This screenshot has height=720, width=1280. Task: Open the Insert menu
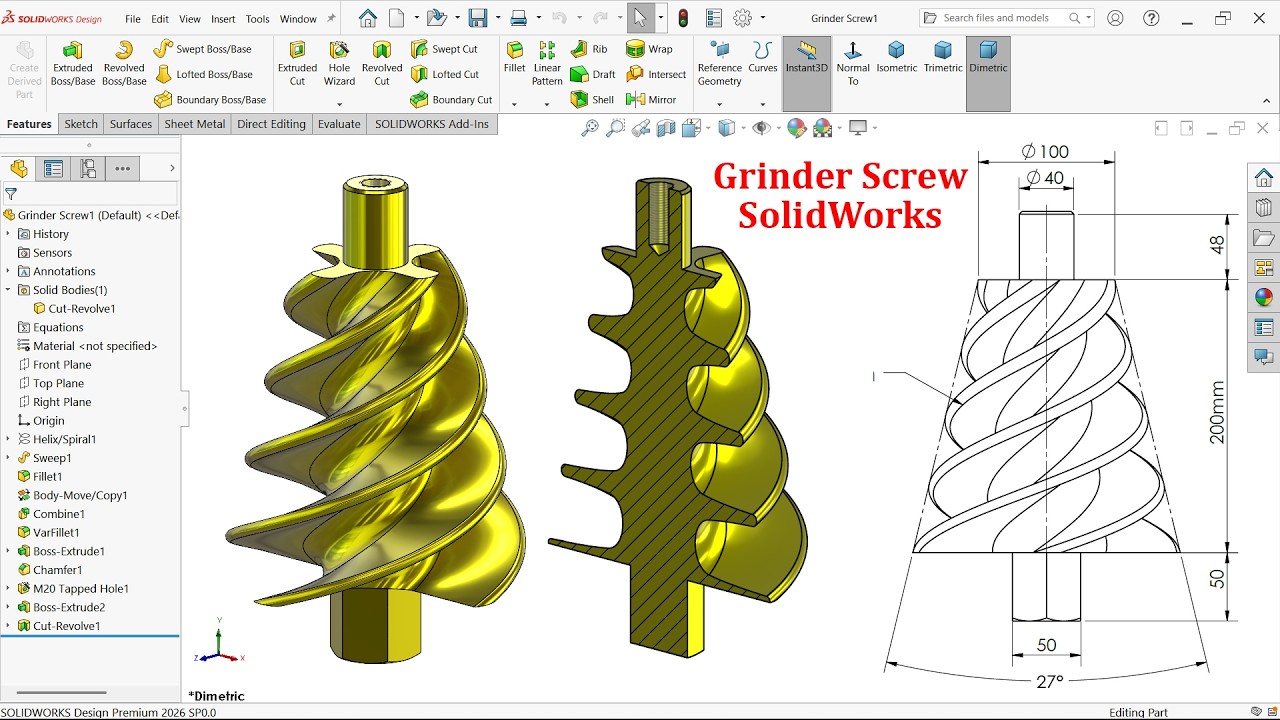pyautogui.click(x=223, y=19)
